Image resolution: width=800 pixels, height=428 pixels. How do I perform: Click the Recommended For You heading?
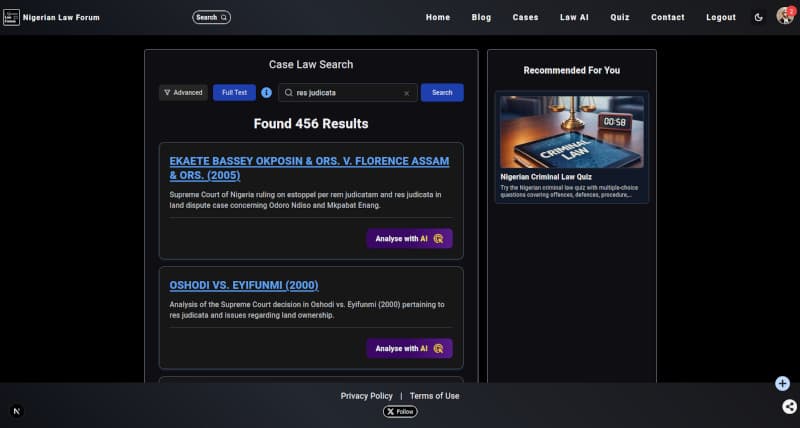pos(571,70)
